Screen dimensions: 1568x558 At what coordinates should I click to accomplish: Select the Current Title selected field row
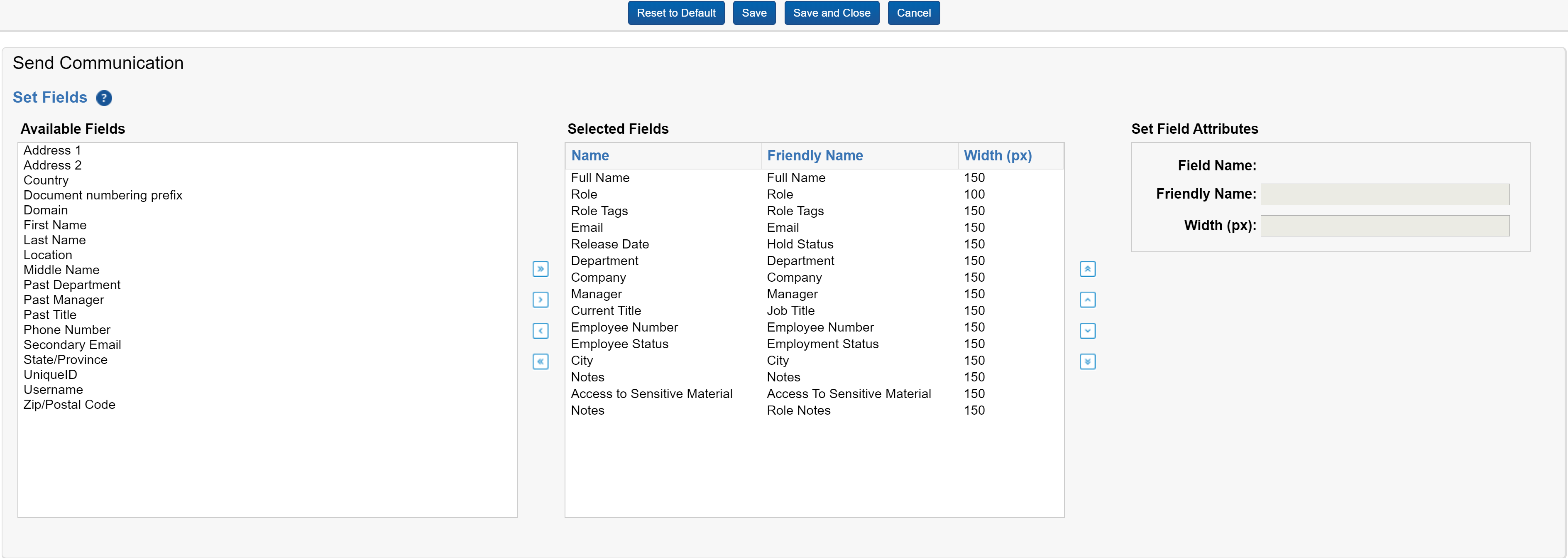coord(815,311)
